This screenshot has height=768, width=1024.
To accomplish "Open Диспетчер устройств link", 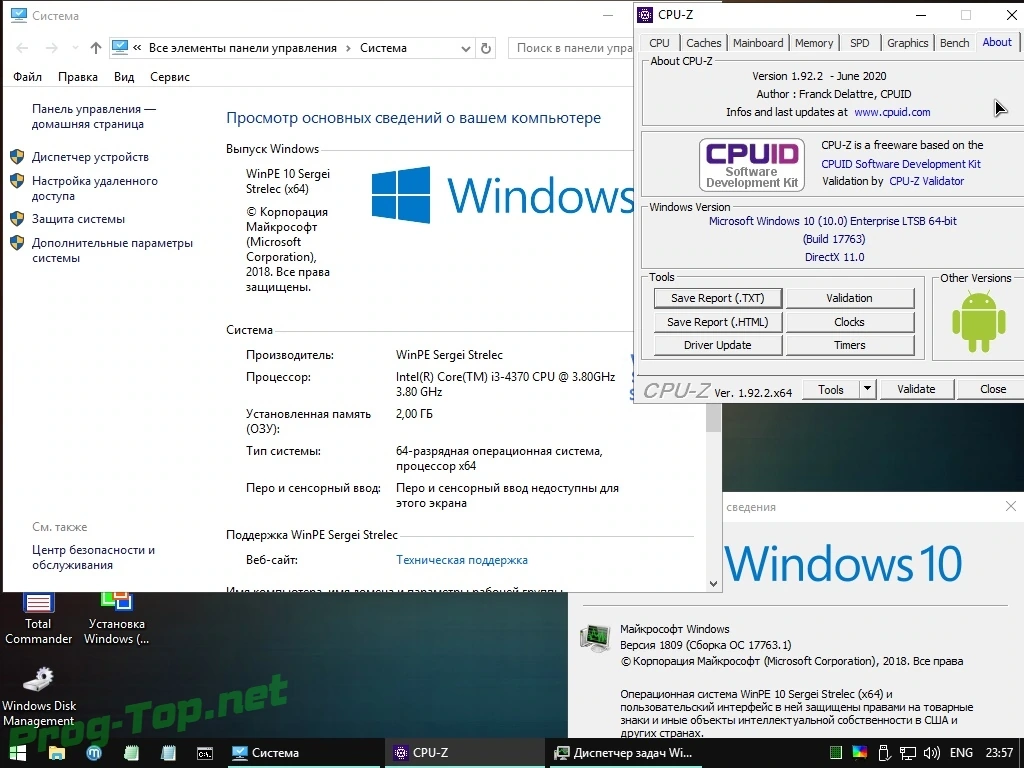I will (90, 157).
